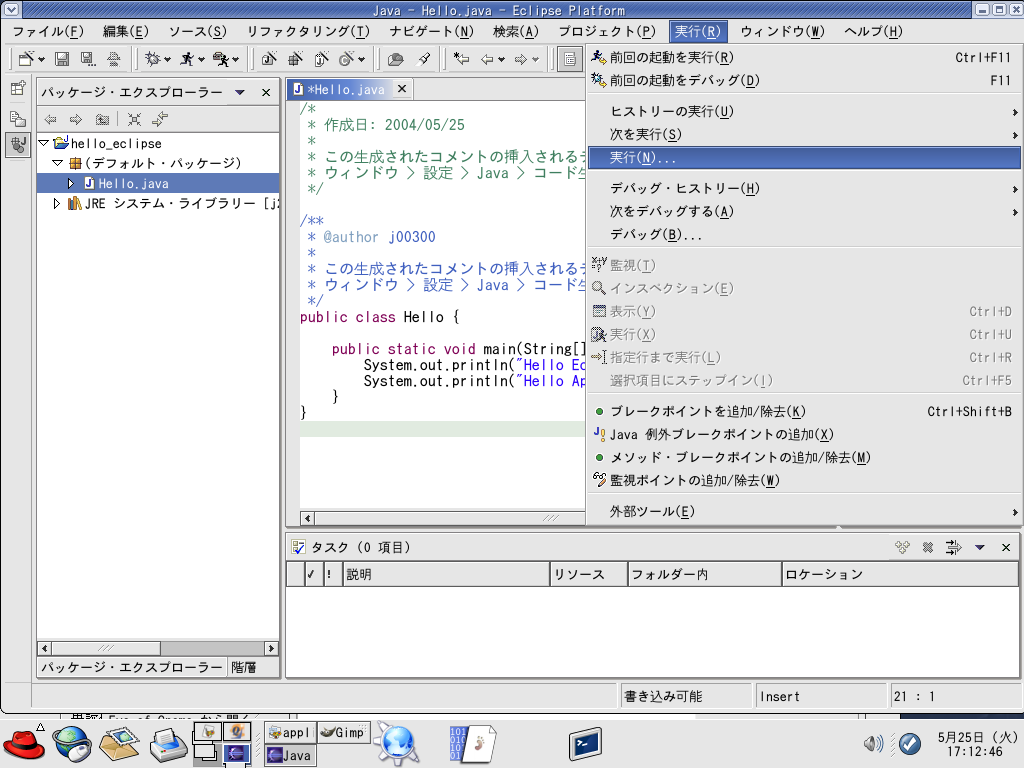Click the task filter icon in Tasks view

[953, 547]
